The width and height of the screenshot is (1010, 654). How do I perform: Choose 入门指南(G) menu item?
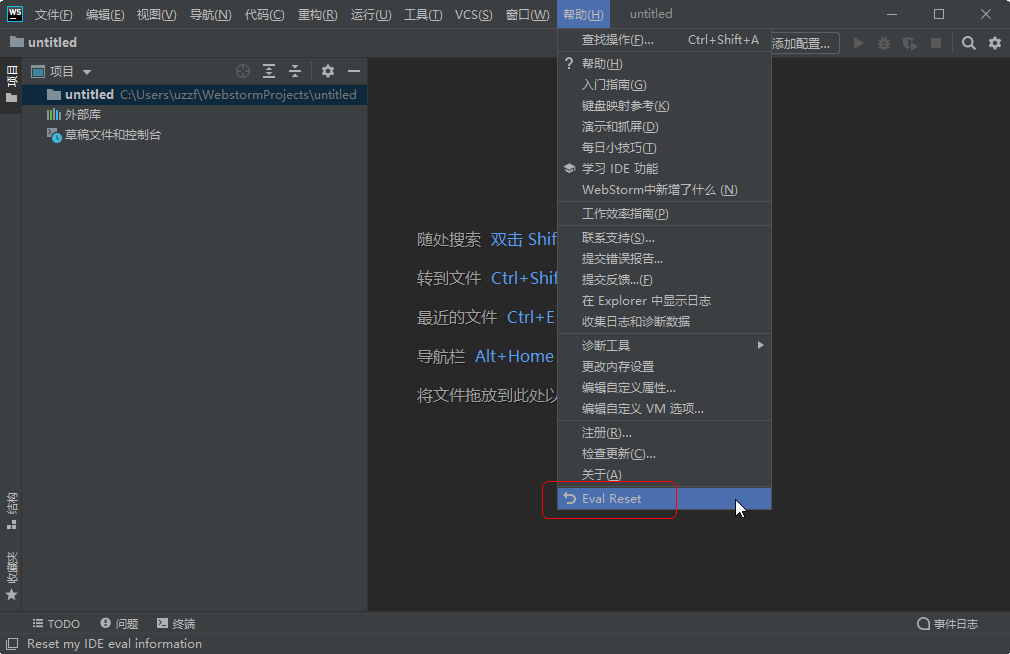[x=664, y=85]
